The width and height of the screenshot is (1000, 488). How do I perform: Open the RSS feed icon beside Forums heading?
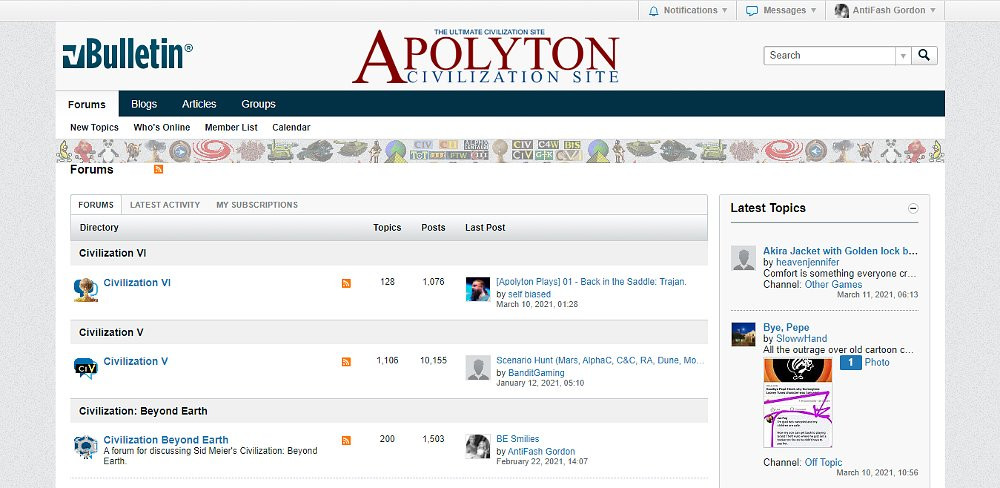pos(158,169)
